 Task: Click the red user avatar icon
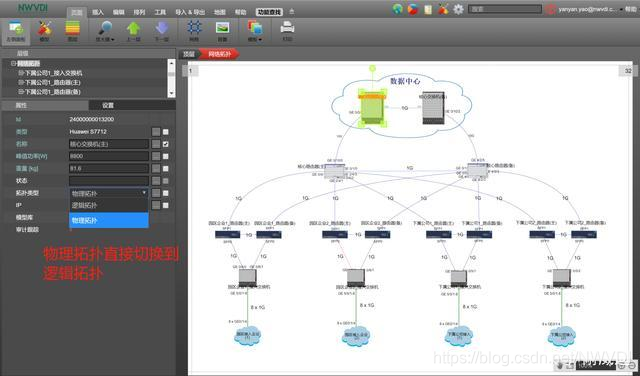pos(551,9)
